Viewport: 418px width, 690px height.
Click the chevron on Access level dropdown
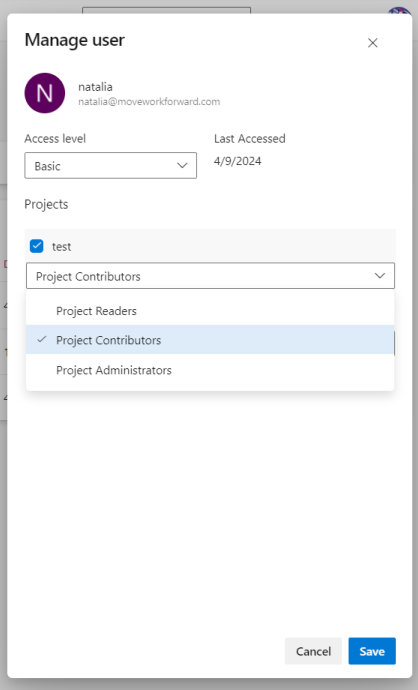[x=182, y=165]
